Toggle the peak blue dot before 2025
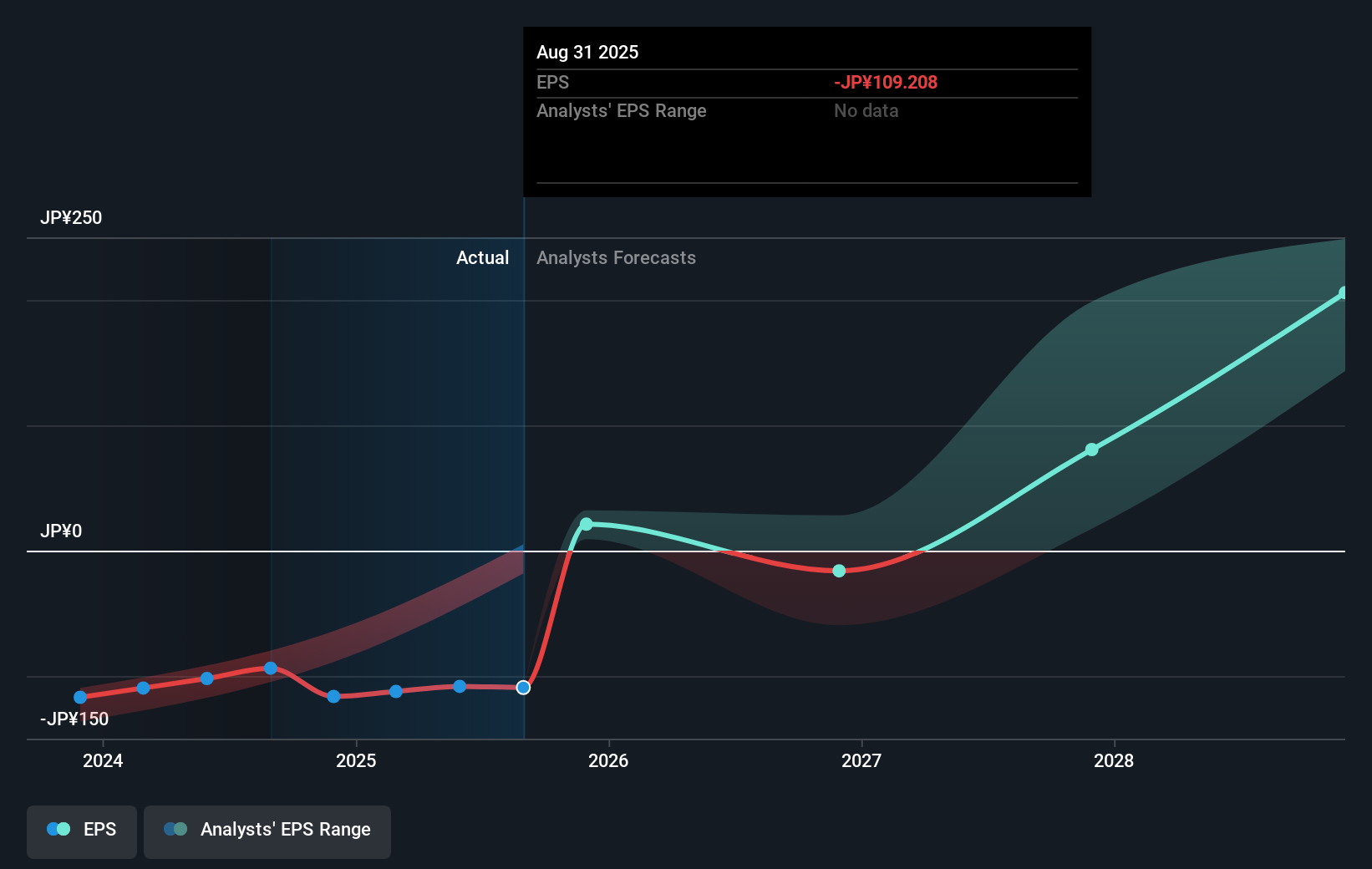1372x869 pixels. coord(271,668)
